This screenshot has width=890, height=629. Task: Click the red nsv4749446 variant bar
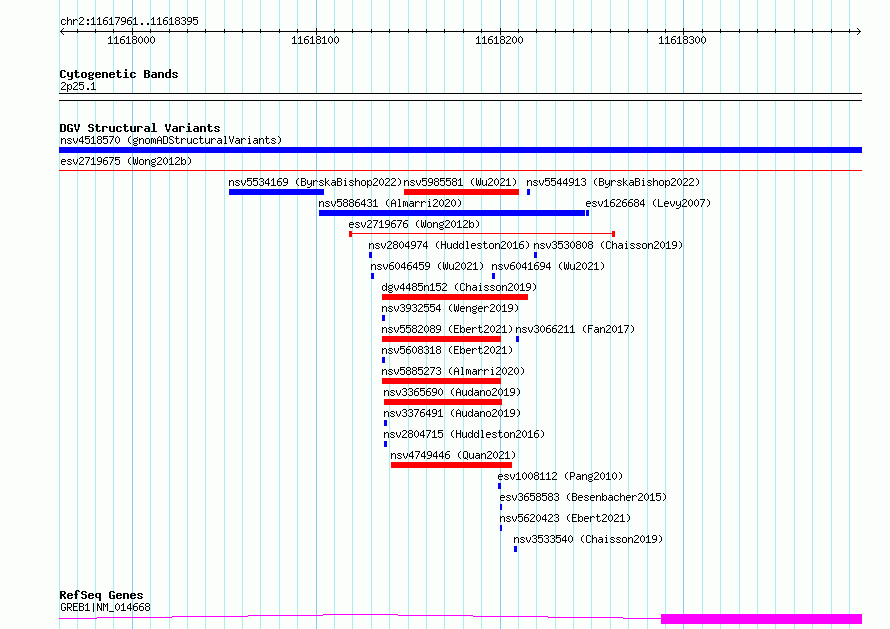pyautogui.click(x=451, y=465)
